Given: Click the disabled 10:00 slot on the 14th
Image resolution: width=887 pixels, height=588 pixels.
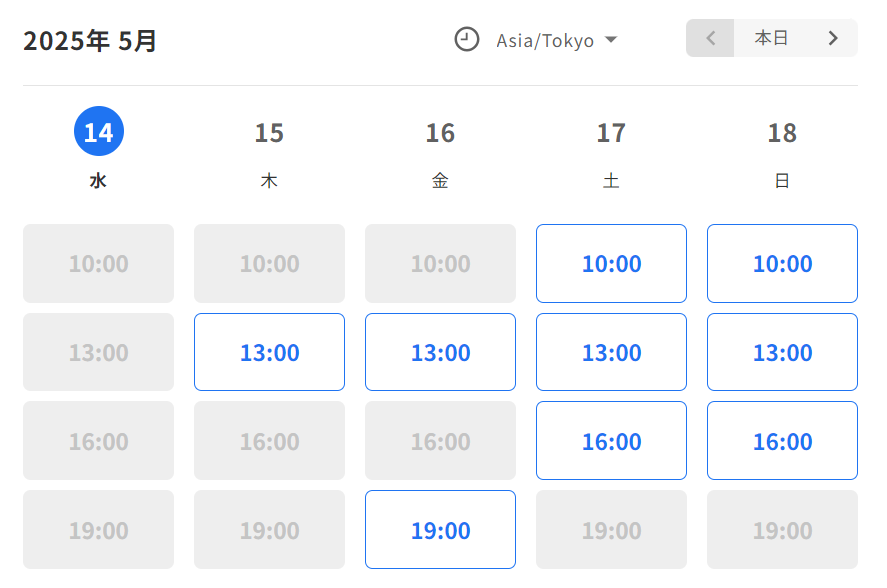Looking at the screenshot, I should tap(98, 263).
